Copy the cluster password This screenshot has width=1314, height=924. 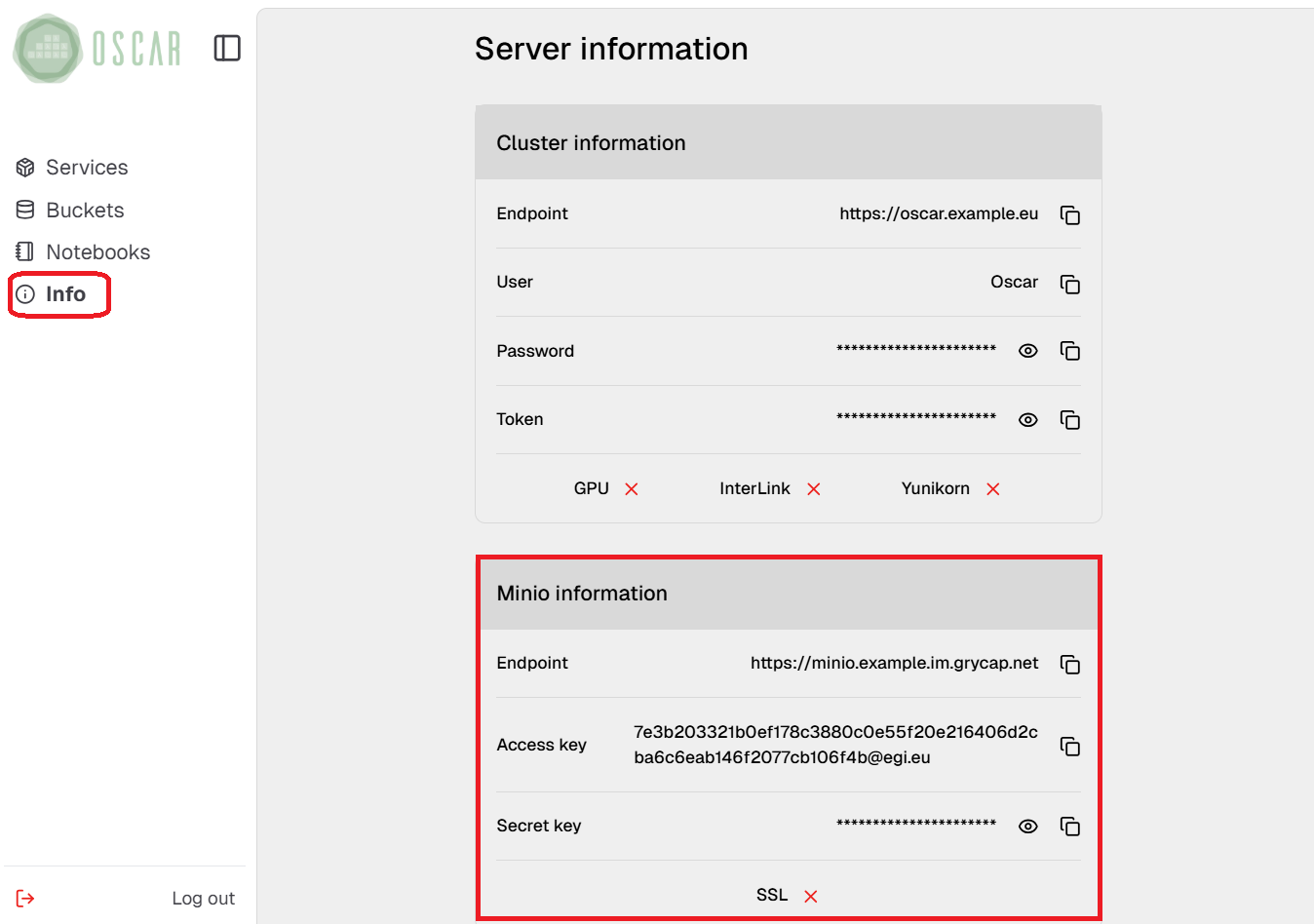1069,351
